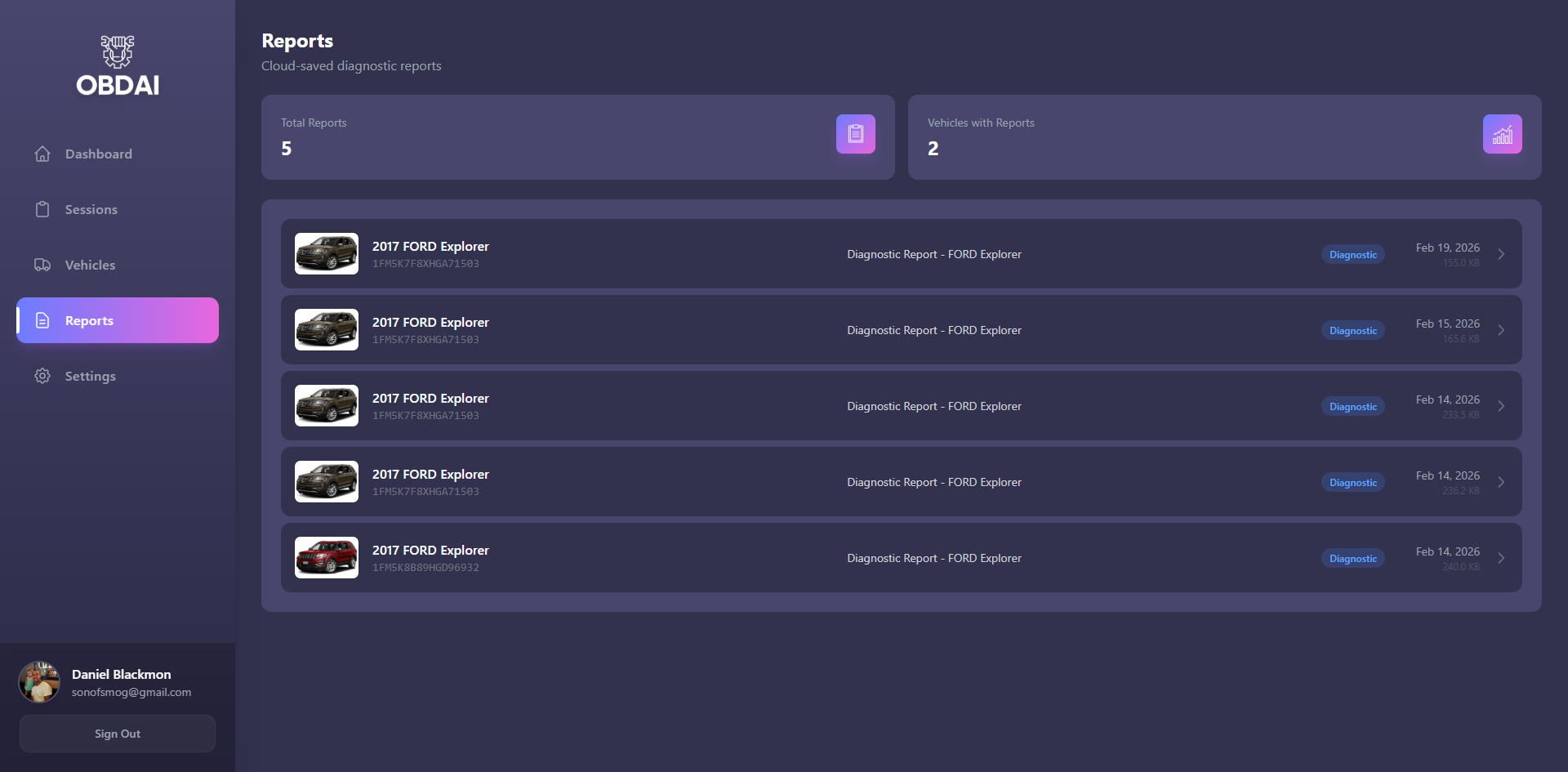1568x772 pixels.
Task: Click the '233.5 KB' file size
Action: coord(1461,415)
